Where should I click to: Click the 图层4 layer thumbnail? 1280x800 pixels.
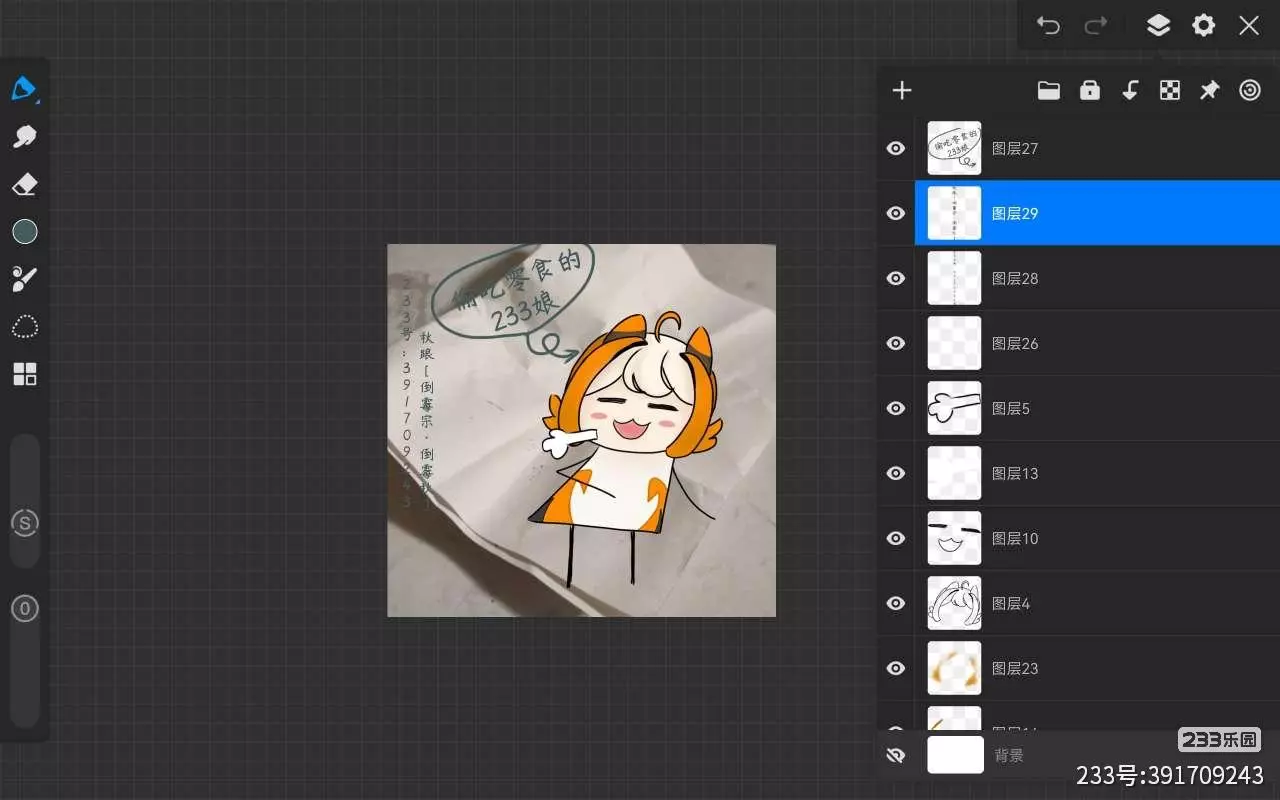(954, 603)
